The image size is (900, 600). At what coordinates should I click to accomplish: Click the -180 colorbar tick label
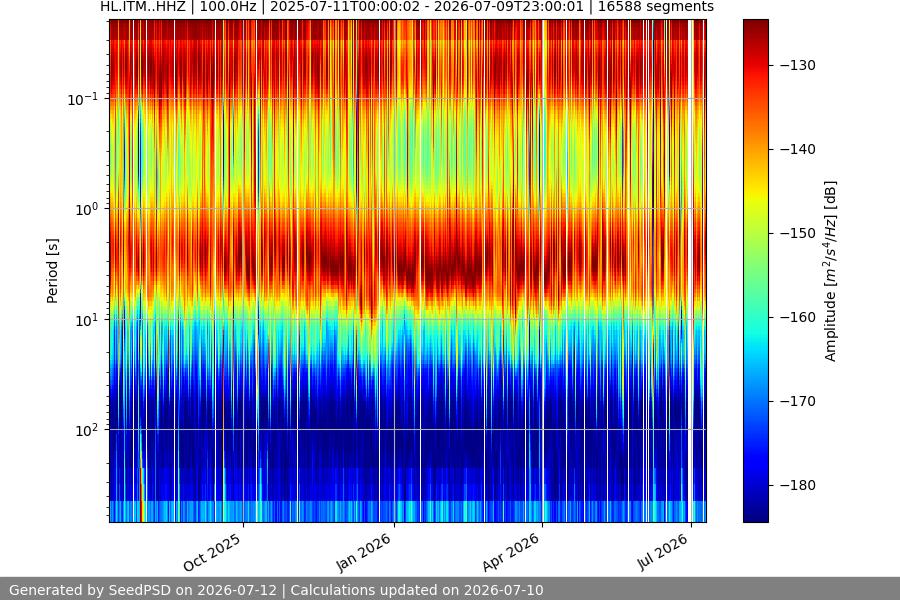(798, 485)
